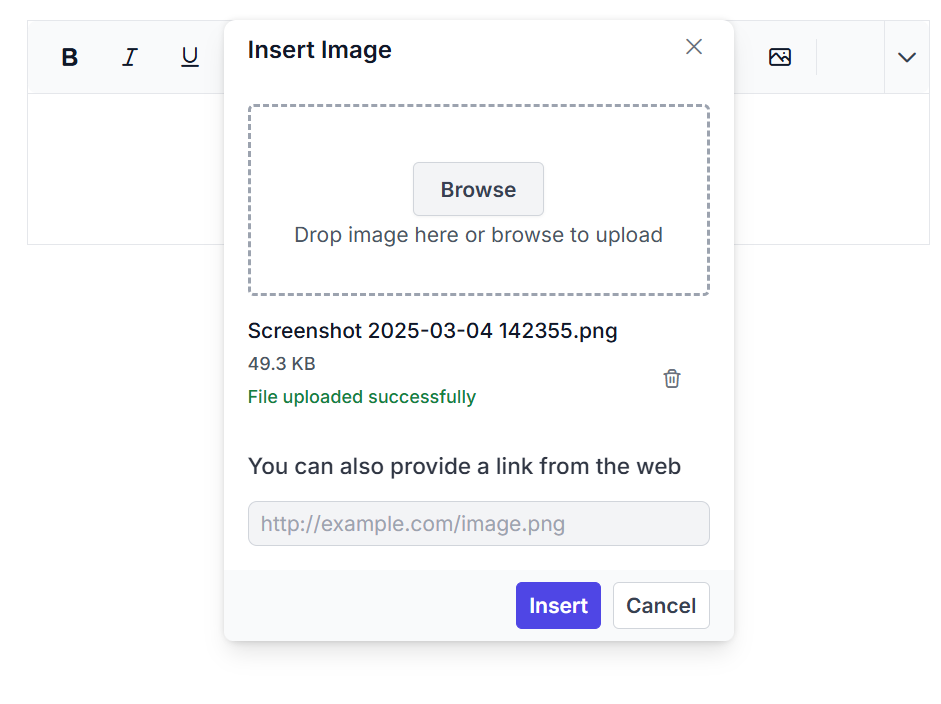Click the http://example.com/image.png URL field
941x704 pixels.
pyautogui.click(x=478, y=523)
